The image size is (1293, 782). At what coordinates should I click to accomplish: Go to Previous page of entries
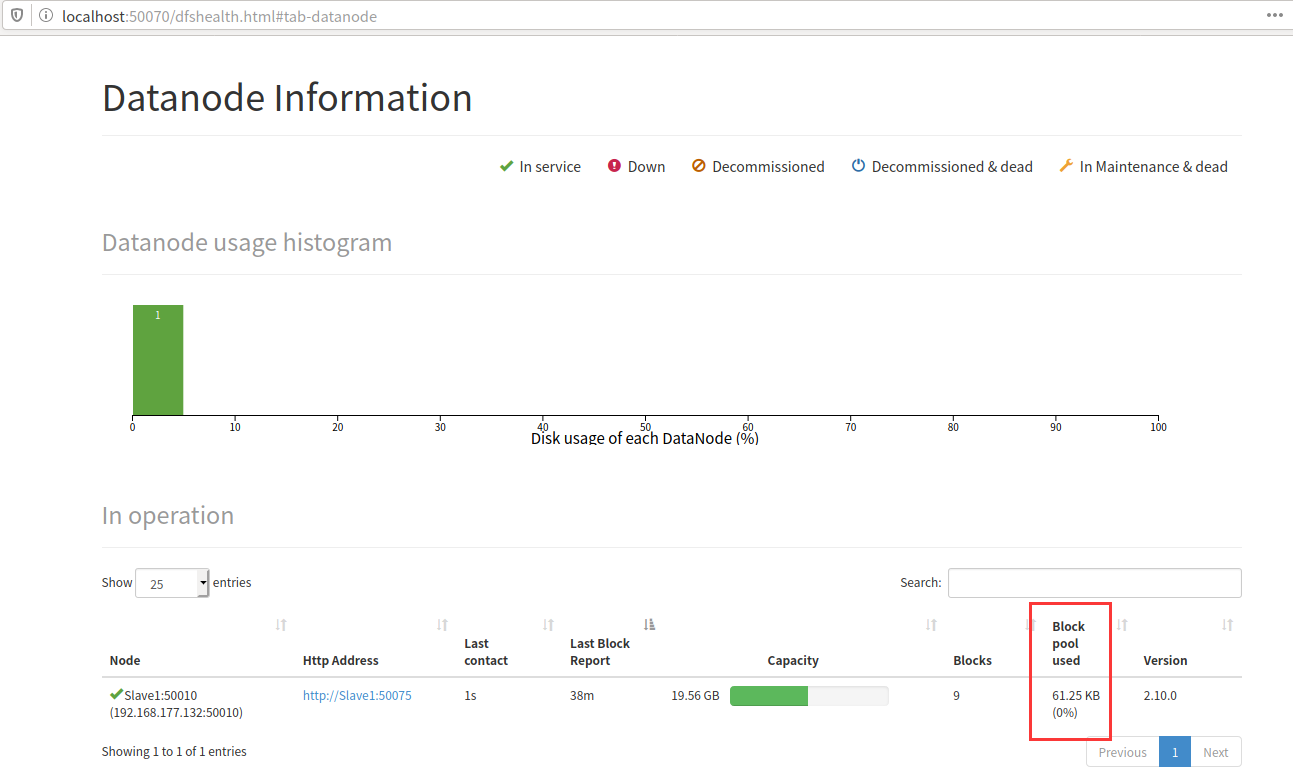click(x=1122, y=752)
